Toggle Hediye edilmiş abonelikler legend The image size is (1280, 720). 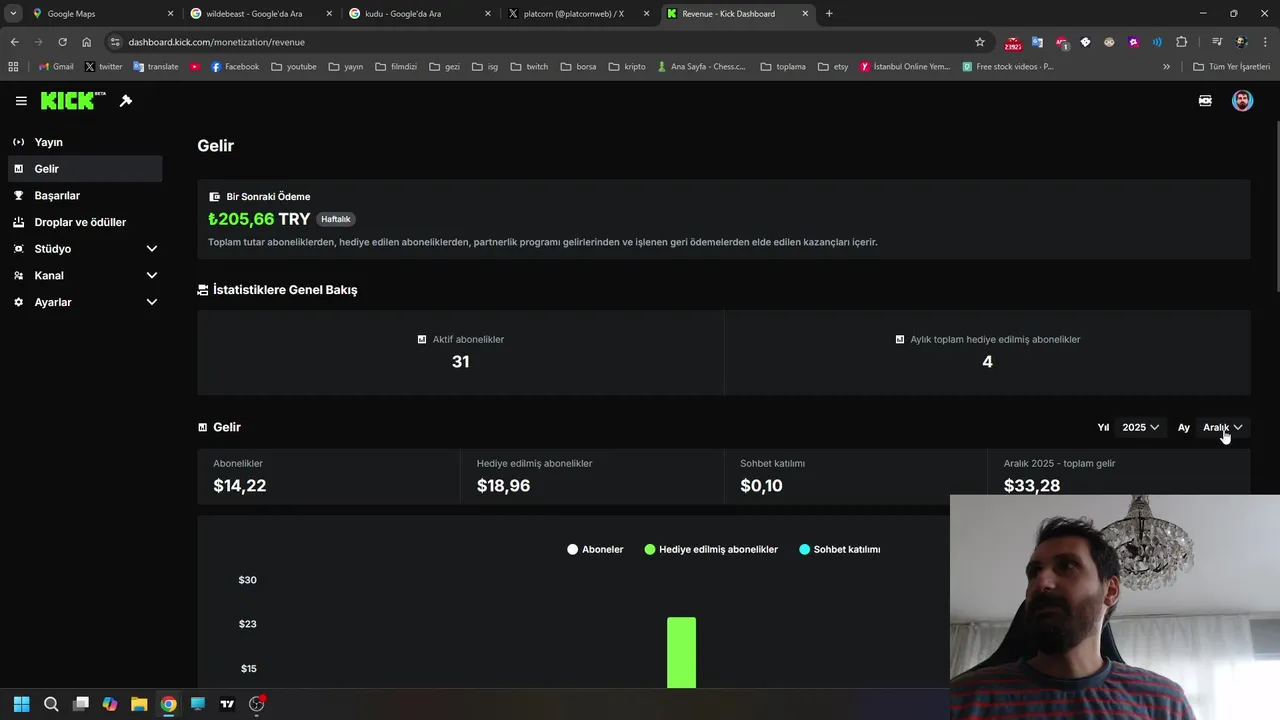(711, 549)
